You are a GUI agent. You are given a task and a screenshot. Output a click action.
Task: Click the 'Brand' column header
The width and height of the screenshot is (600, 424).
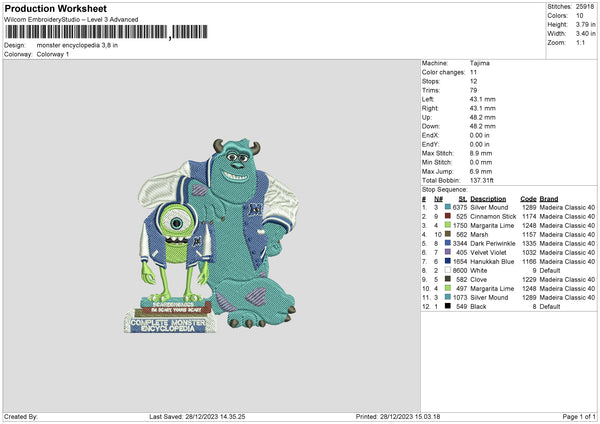click(549, 199)
